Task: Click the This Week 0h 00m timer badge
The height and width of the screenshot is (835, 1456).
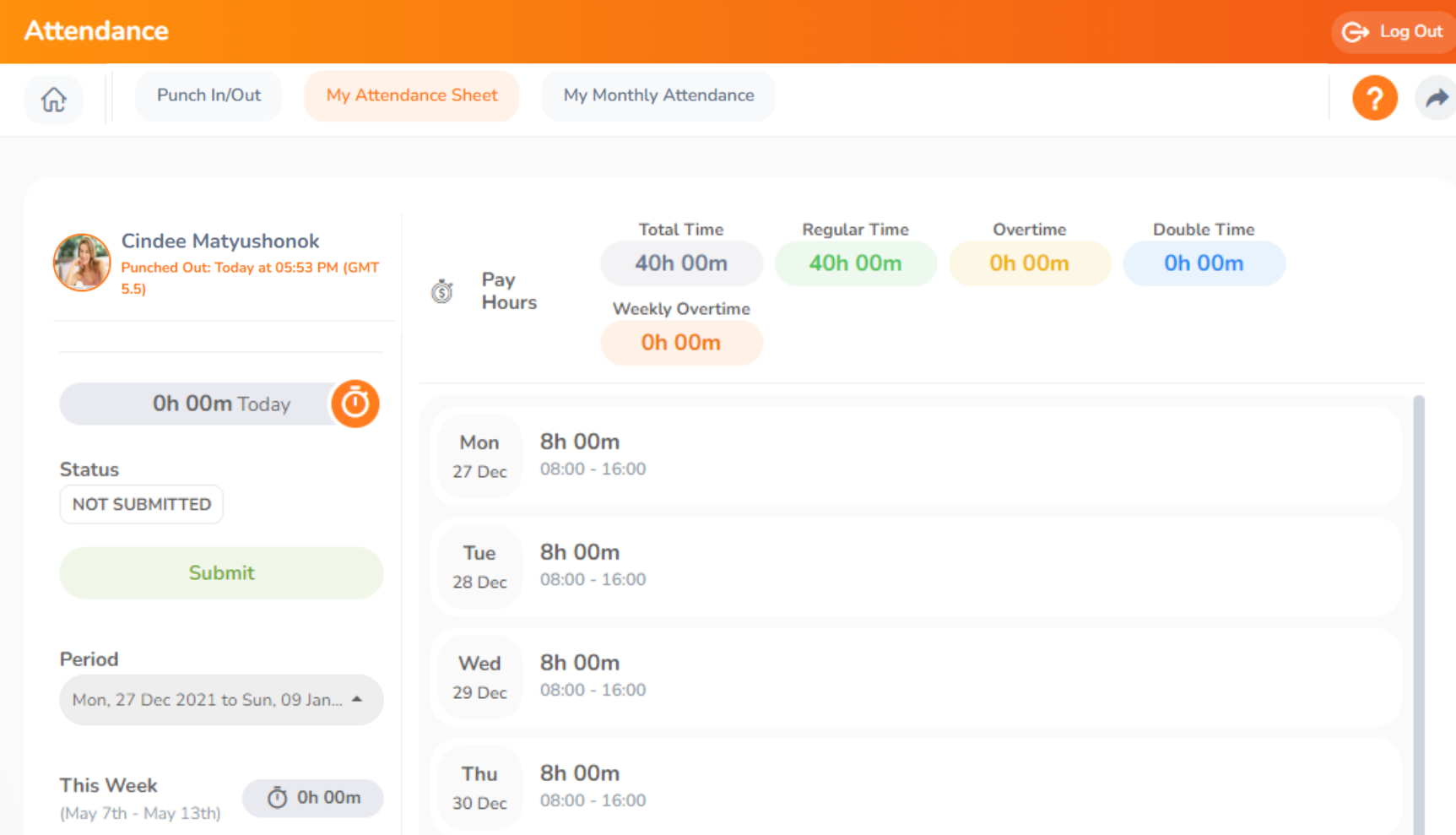Action: coord(313,798)
